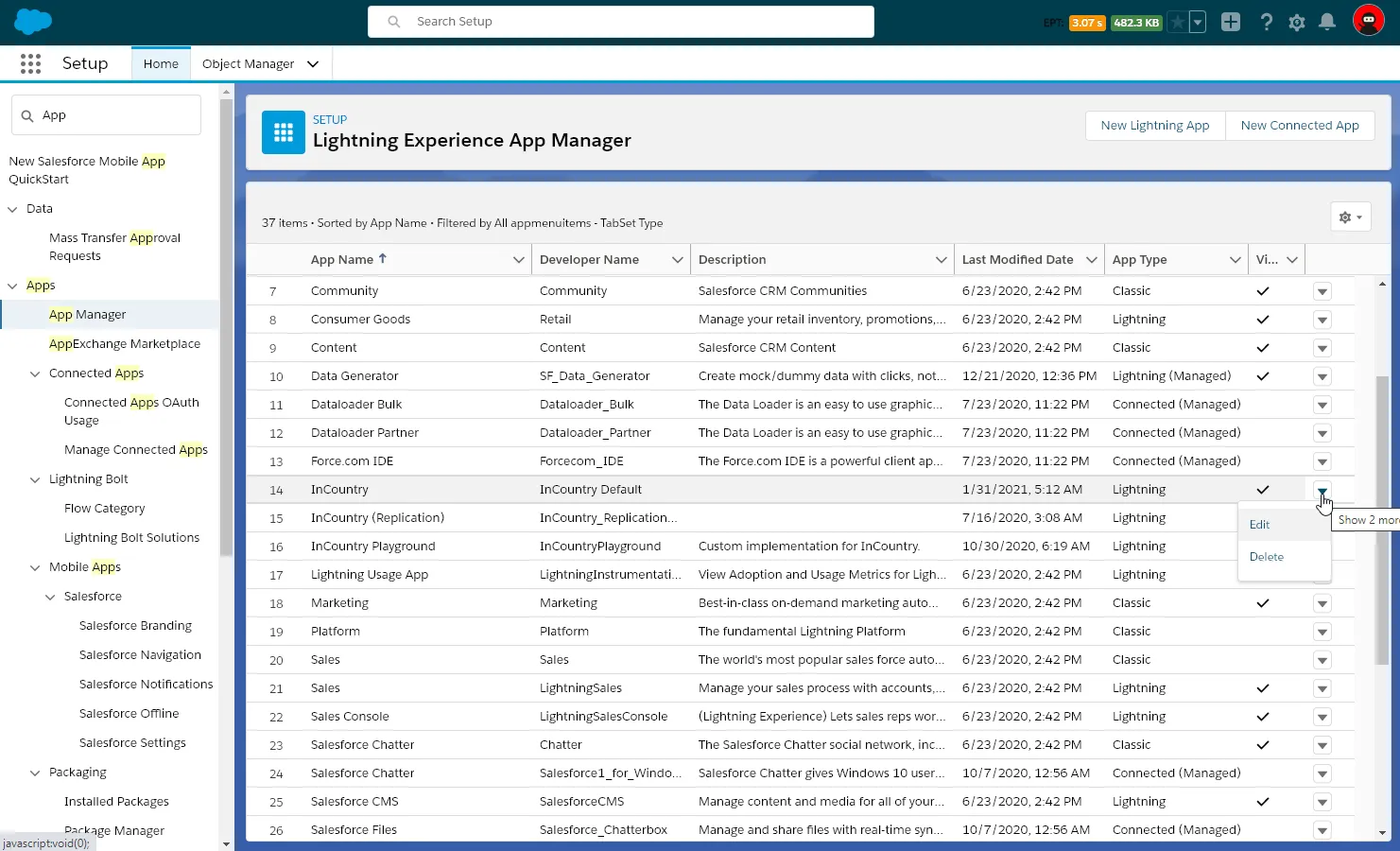Select Edit from the row menu
Viewport: 1400px width, 851px height.
[x=1260, y=525]
